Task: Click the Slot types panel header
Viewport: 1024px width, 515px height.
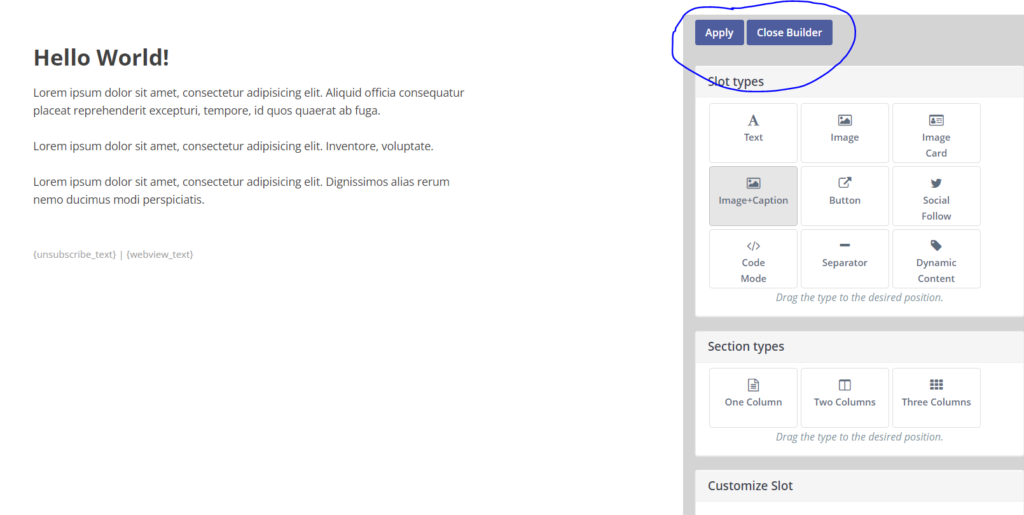Action: [x=859, y=82]
